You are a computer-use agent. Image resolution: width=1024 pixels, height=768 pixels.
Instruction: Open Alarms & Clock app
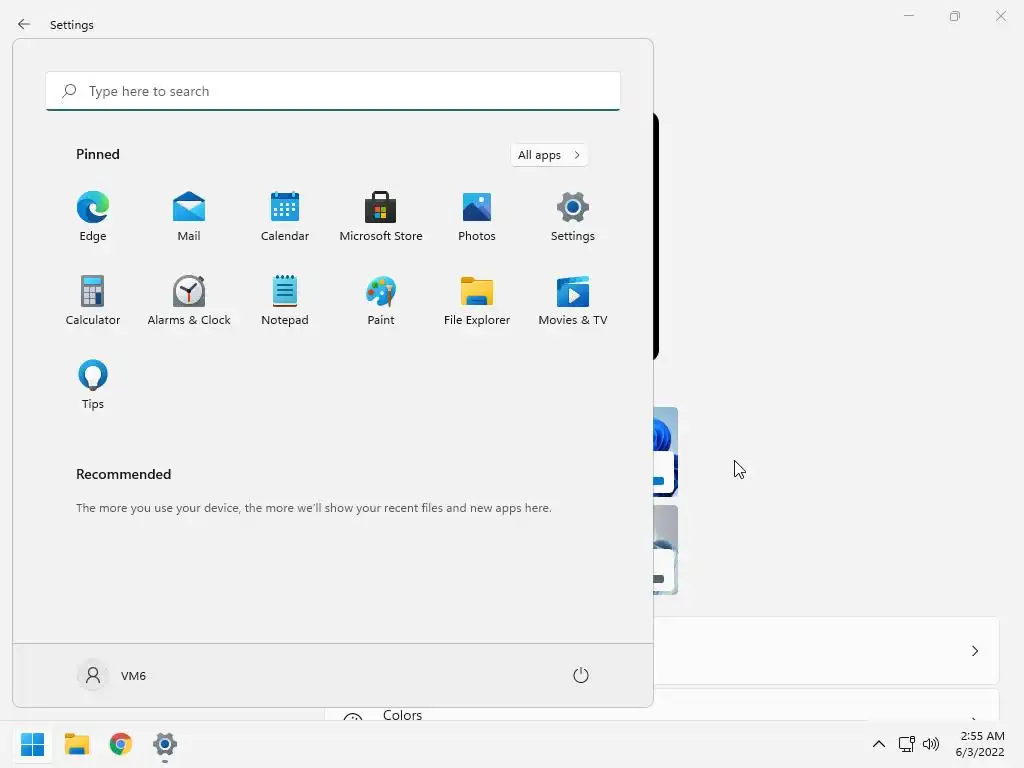pyautogui.click(x=189, y=300)
